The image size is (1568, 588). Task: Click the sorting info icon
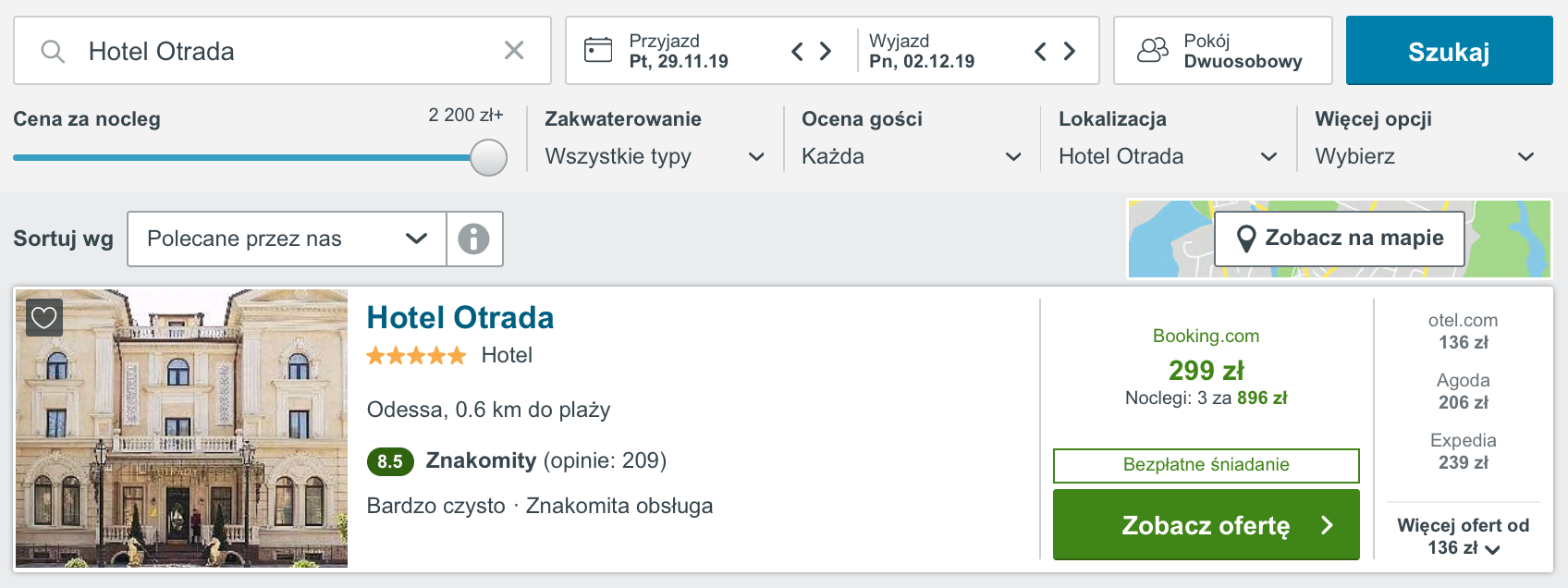click(474, 239)
